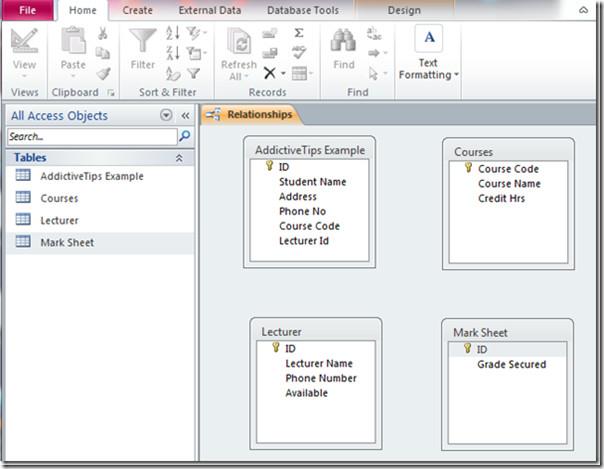Click the Filter funnel icon
Viewport: 604px width, 469px height.
point(143,41)
